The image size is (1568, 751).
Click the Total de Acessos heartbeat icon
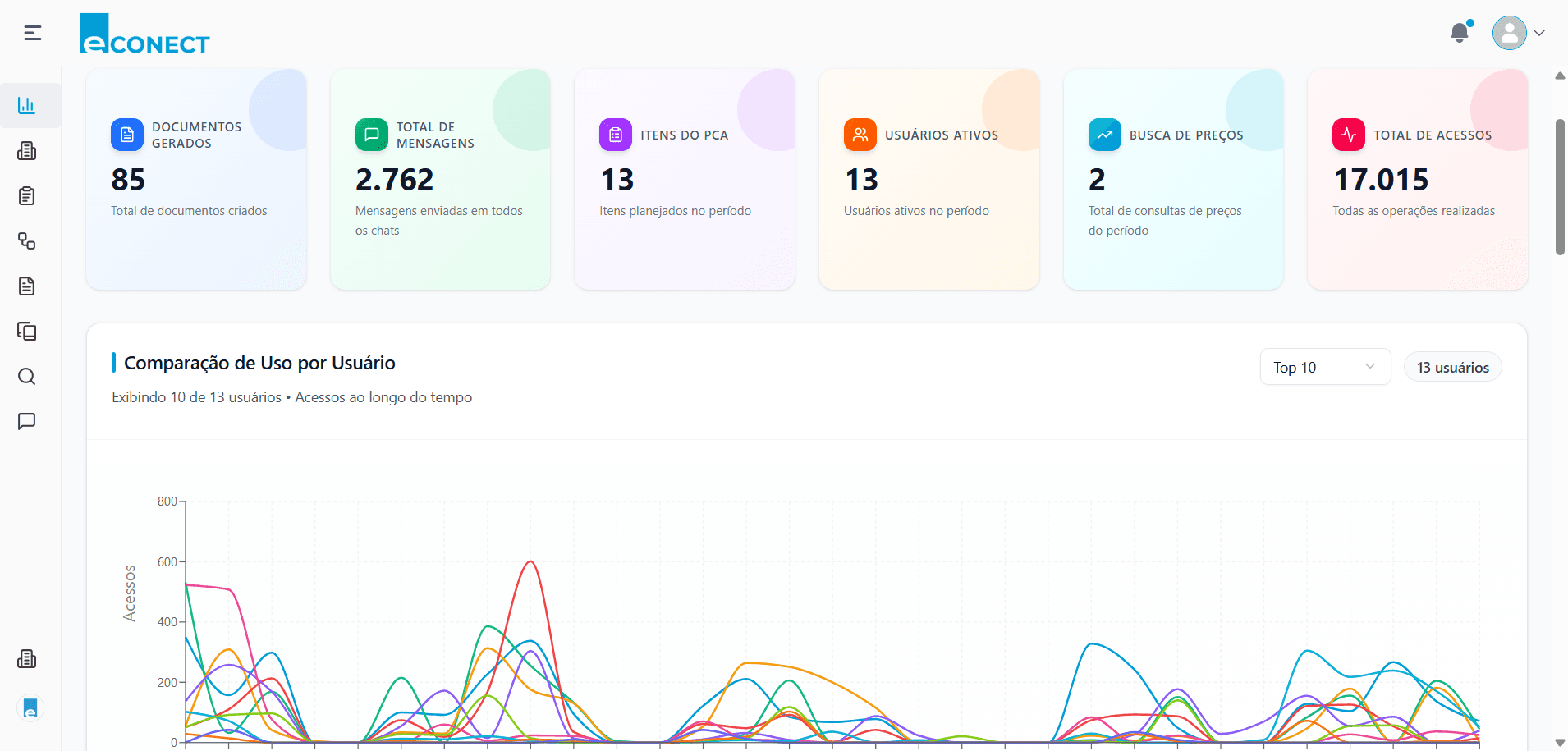pos(1348,135)
